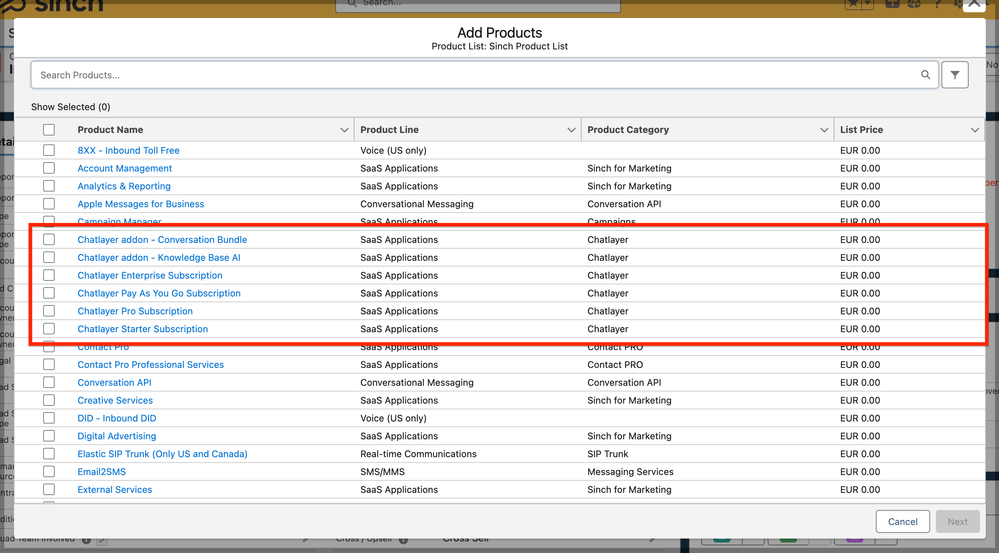Image resolution: width=999 pixels, height=553 pixels.
Task: Open Chatlayer addon - Knowledge Base AI link
Action: pos(159,257)
